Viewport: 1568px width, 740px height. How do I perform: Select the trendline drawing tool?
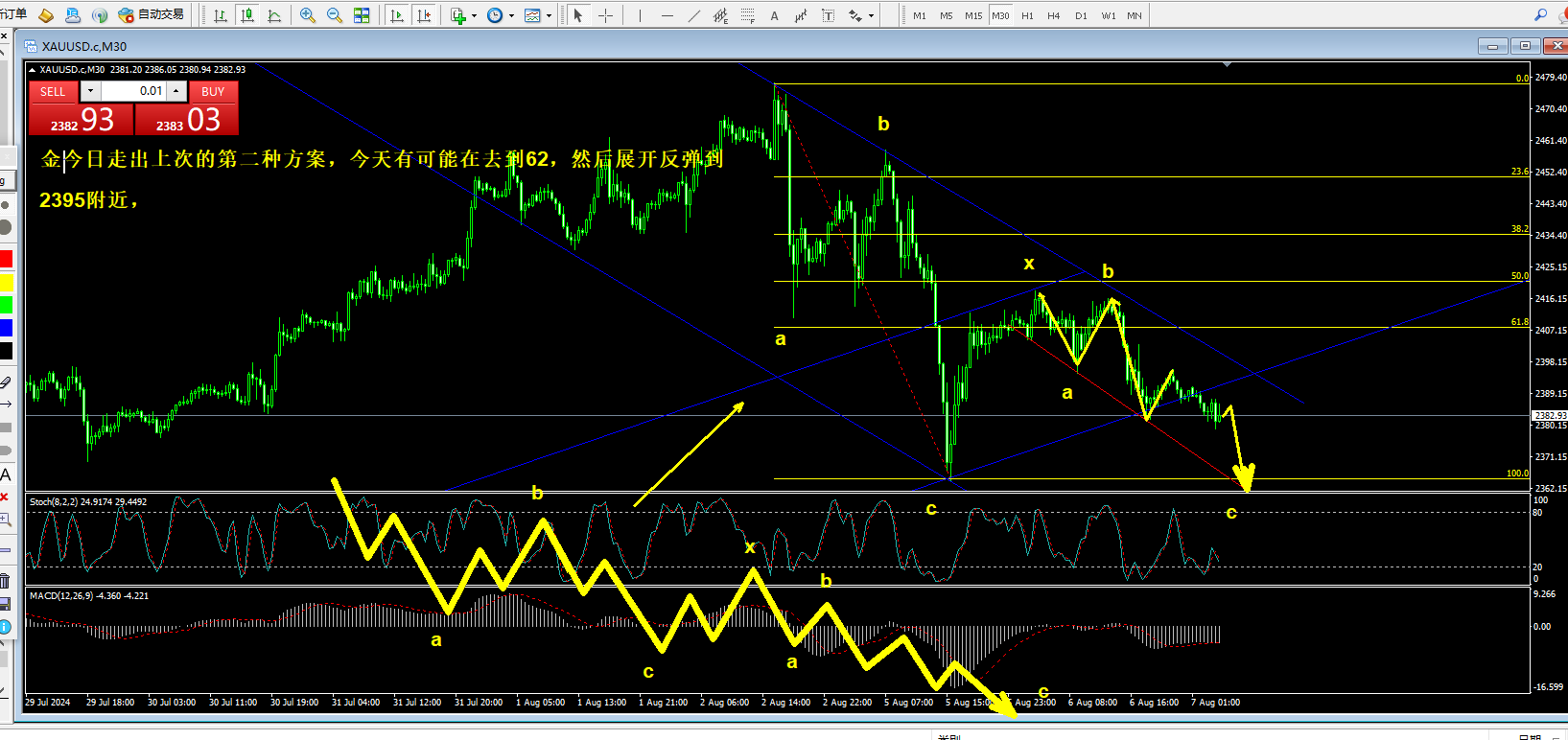click(x=693, y=15)
